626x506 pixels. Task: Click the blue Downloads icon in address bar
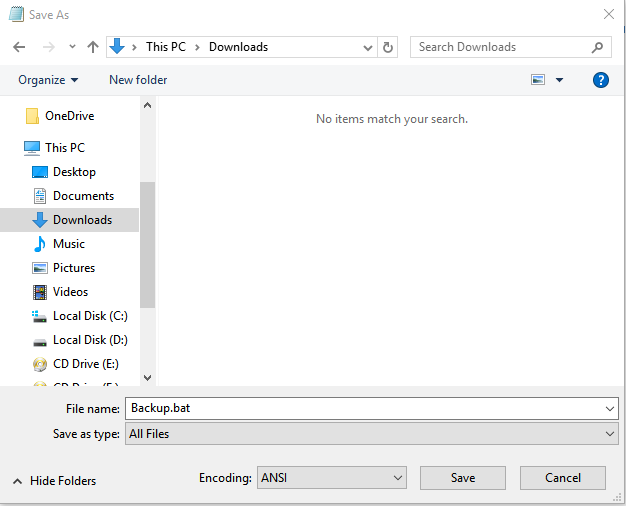tap(117, 46)
